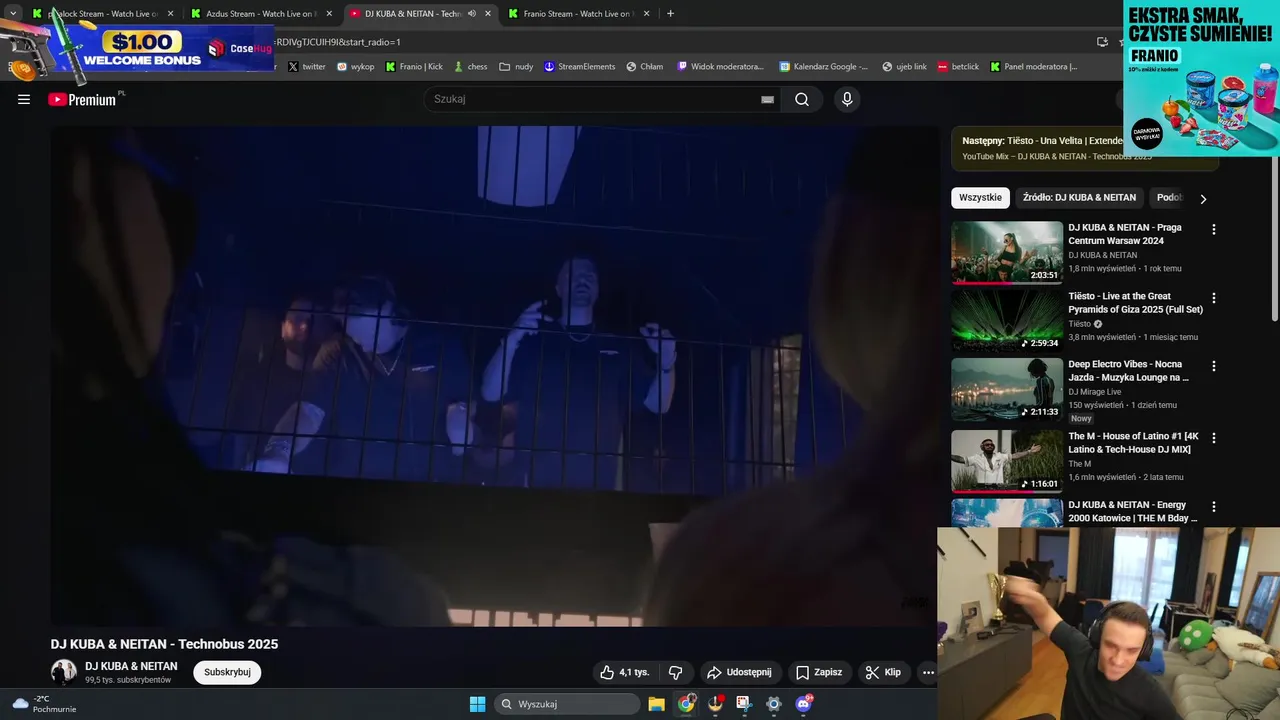
Task: Open the YouTube hamburger guide menu
Action: coord(24,99)
